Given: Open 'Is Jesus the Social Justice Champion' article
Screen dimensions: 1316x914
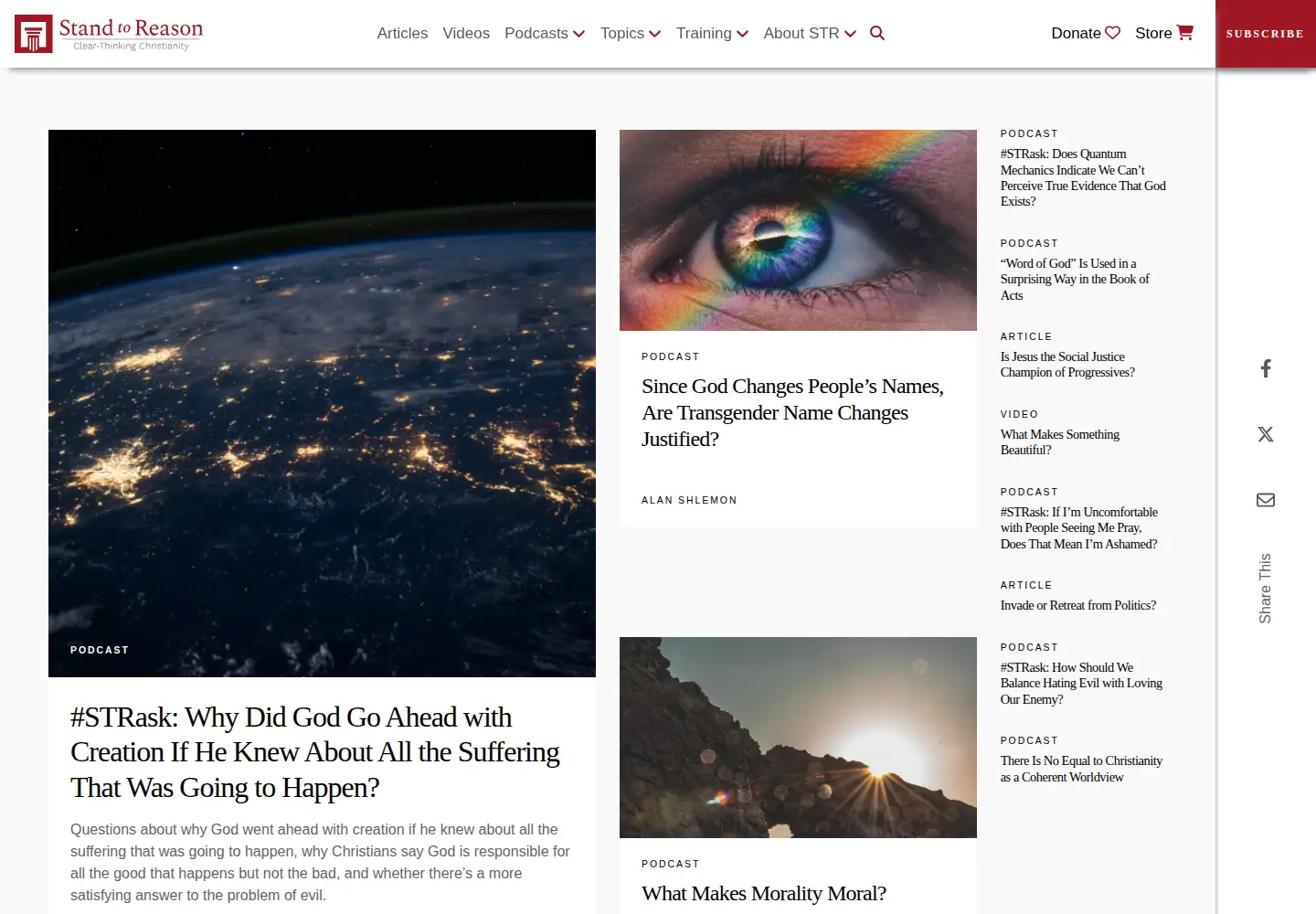Looking at the screenshot, I should [1067, 365].
